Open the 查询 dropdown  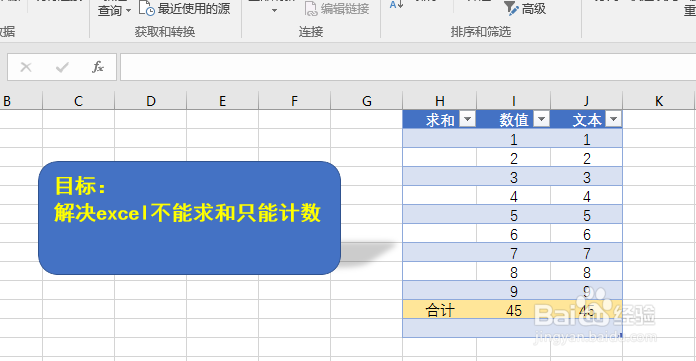[114, 10]
